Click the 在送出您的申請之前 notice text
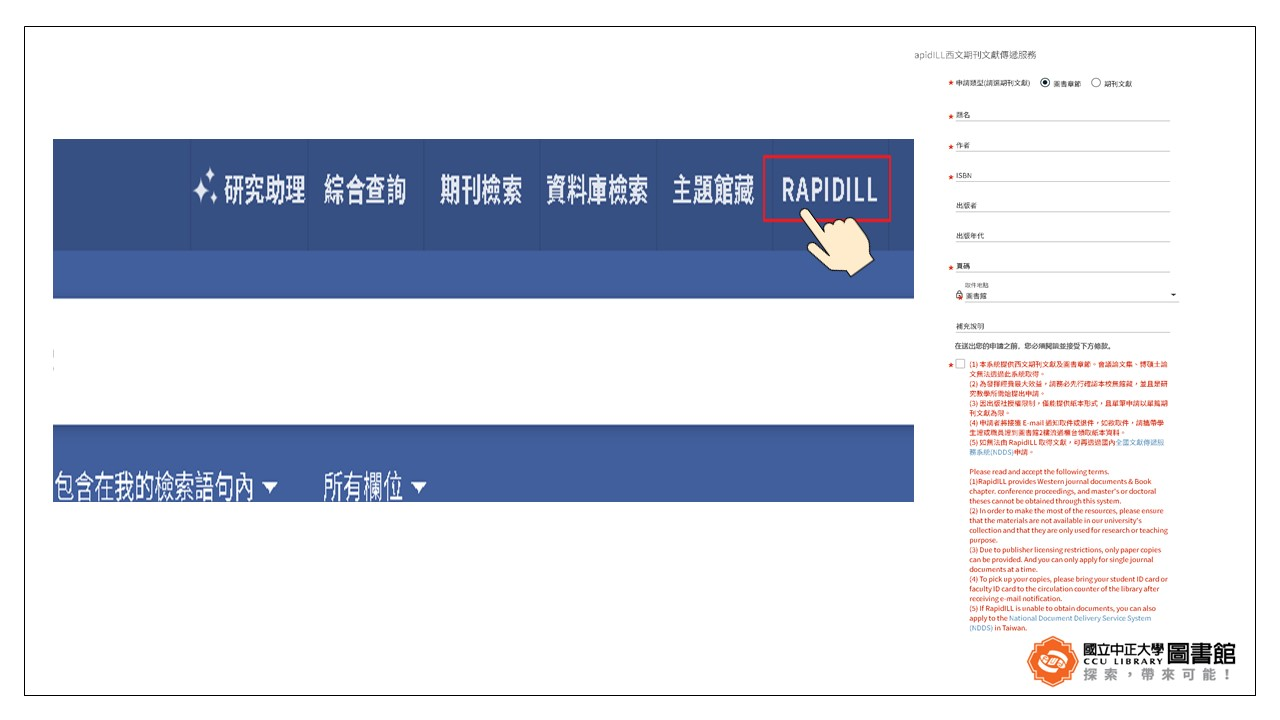The image size is (1280, 720). (x=1033, y=346)
